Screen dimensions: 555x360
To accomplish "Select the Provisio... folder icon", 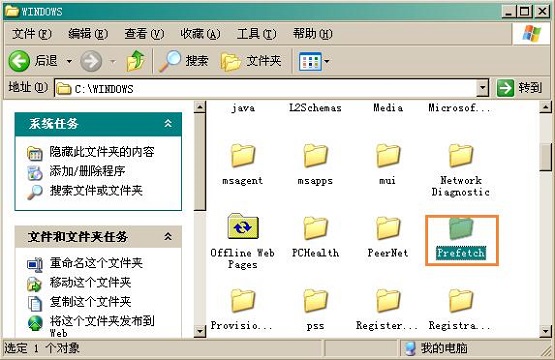I will (243, 301).
